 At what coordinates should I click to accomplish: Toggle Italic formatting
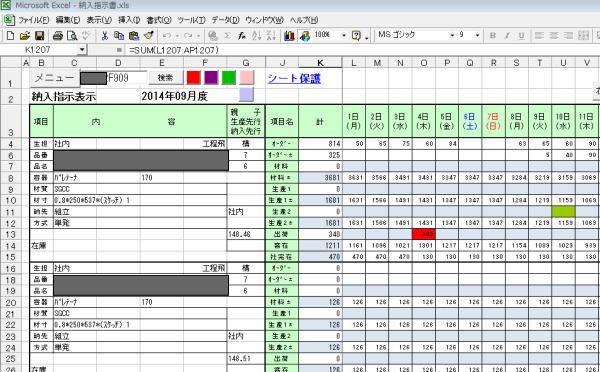pyautogui.click(x=507, y=36)
